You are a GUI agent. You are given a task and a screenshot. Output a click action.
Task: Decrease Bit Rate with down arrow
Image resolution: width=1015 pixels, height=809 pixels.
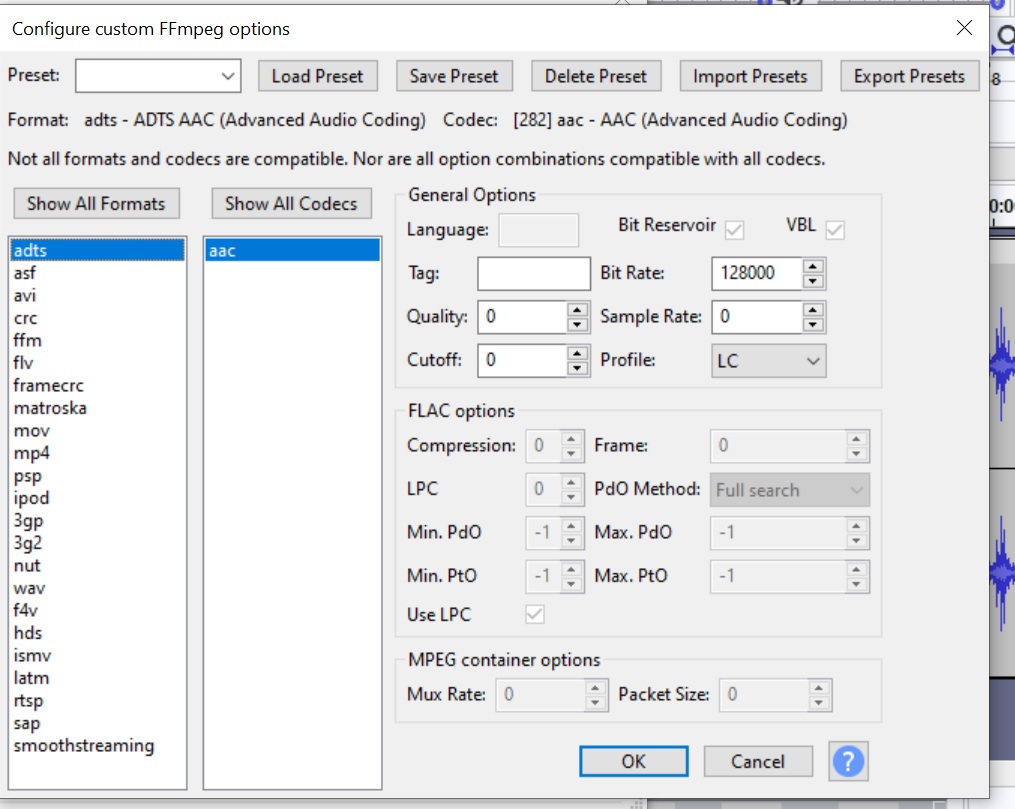click(x=813, y=282)
